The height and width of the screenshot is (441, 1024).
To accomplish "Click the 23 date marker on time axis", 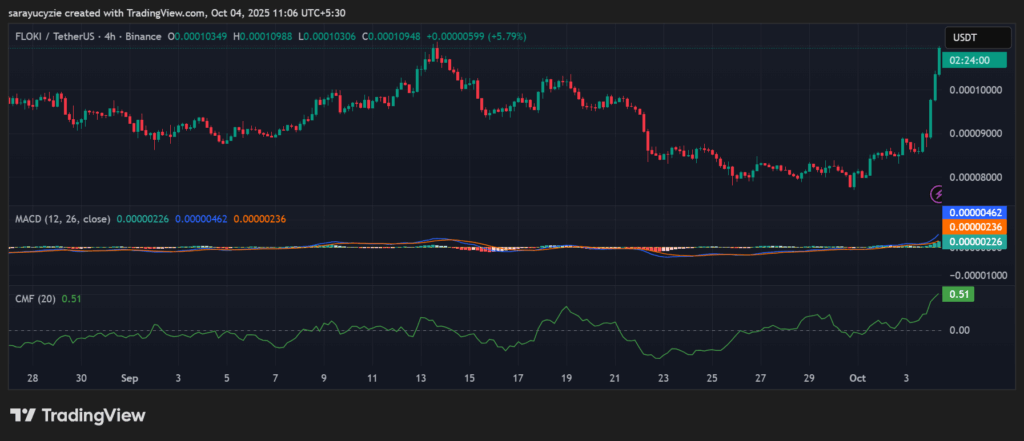I will [x=663, y=380].
